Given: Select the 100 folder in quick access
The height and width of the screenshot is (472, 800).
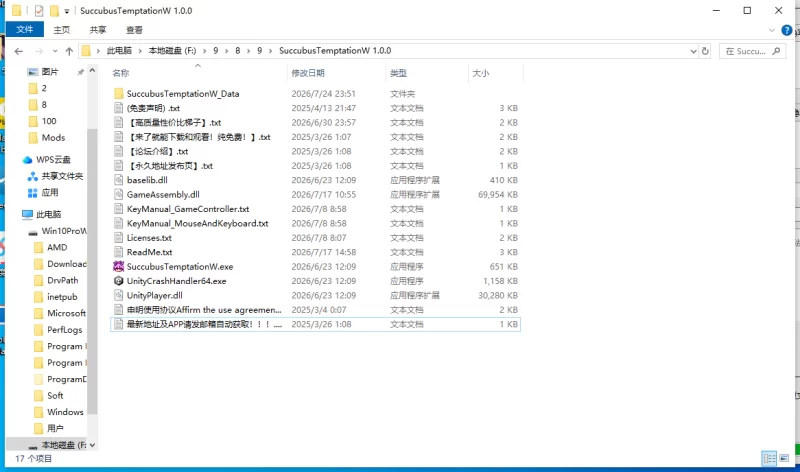Looking at the screenshot, I should click(49, 121).
